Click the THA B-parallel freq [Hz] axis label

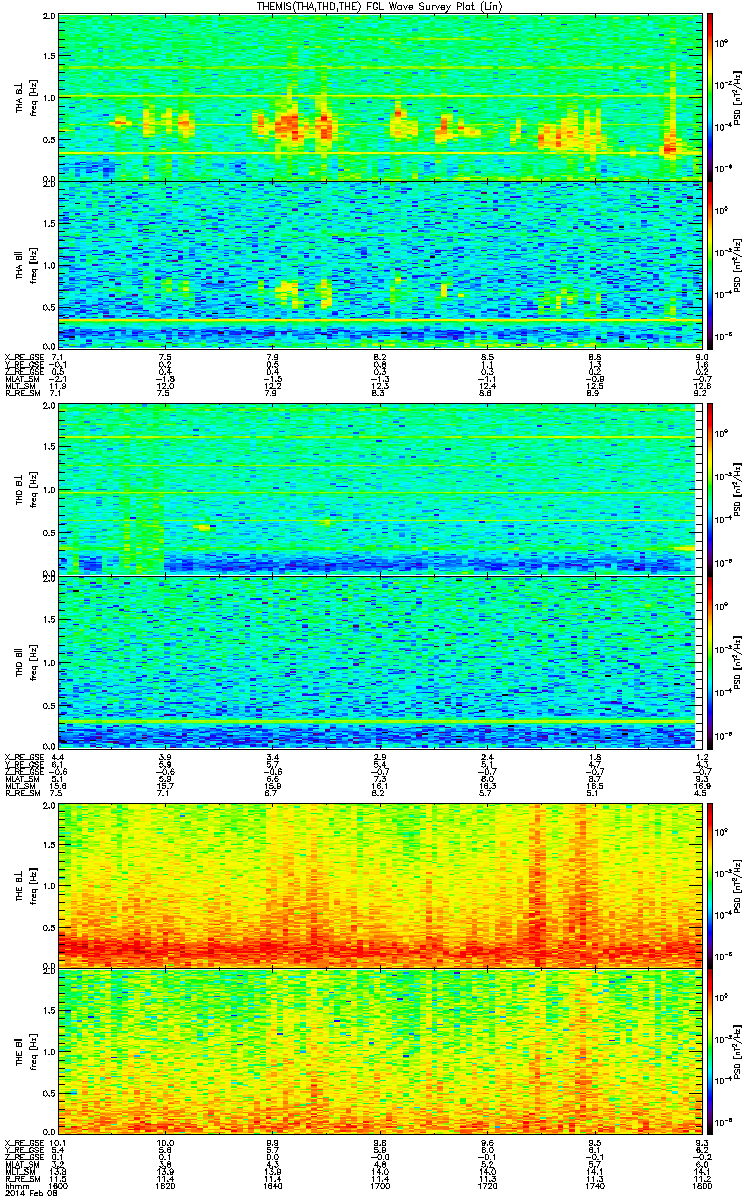point(32,264)
